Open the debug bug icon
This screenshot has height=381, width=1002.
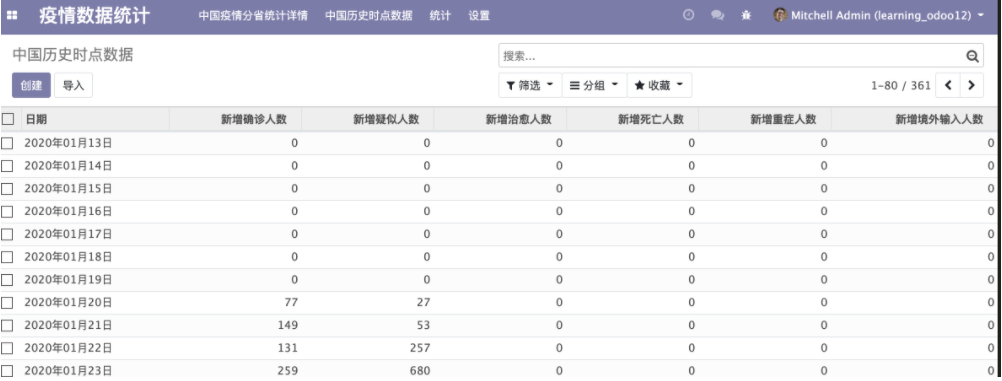pos(746,15)
